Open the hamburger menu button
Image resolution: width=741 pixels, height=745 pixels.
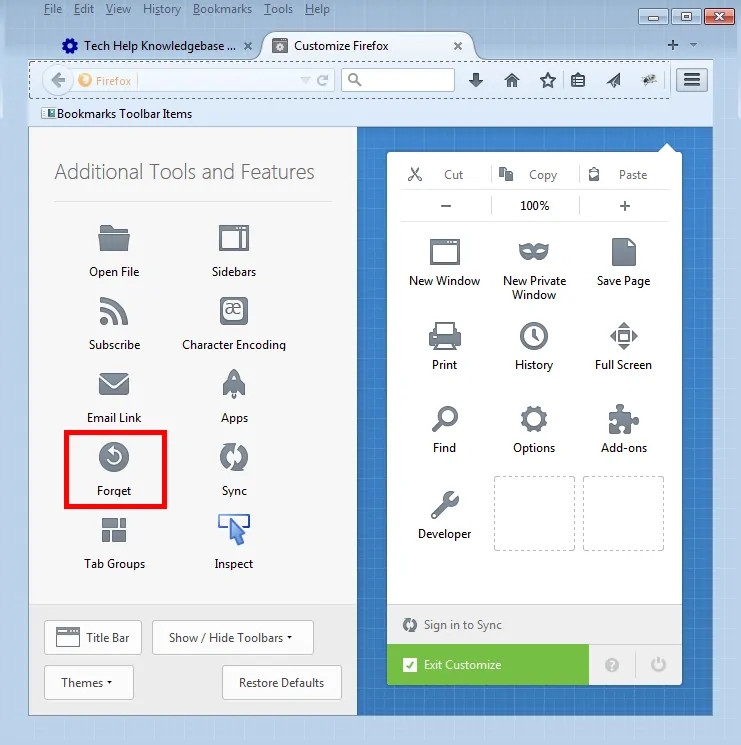pos(692,80)
